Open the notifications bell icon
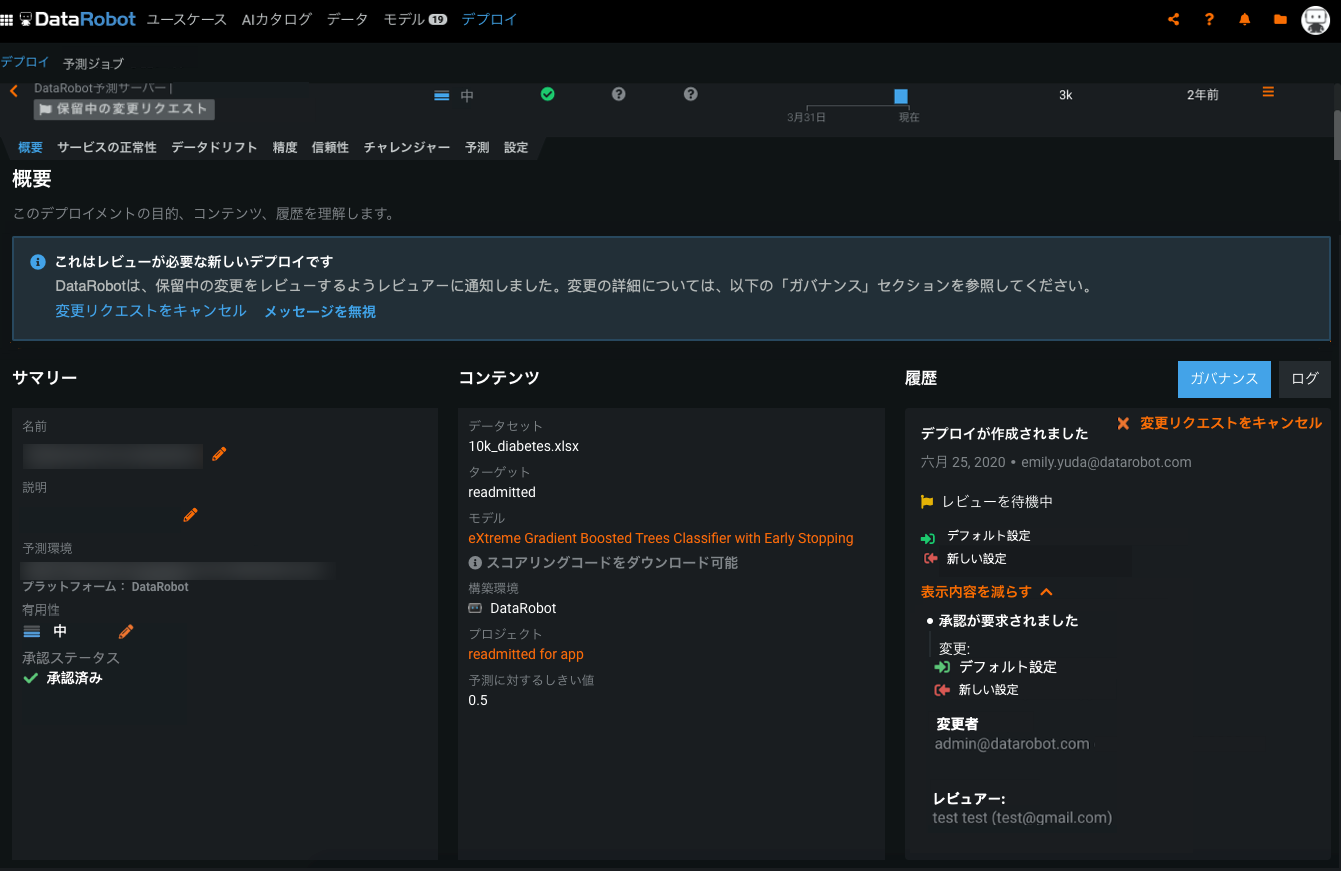Viewport: 1341px width, 871px height. point(1245,19)
